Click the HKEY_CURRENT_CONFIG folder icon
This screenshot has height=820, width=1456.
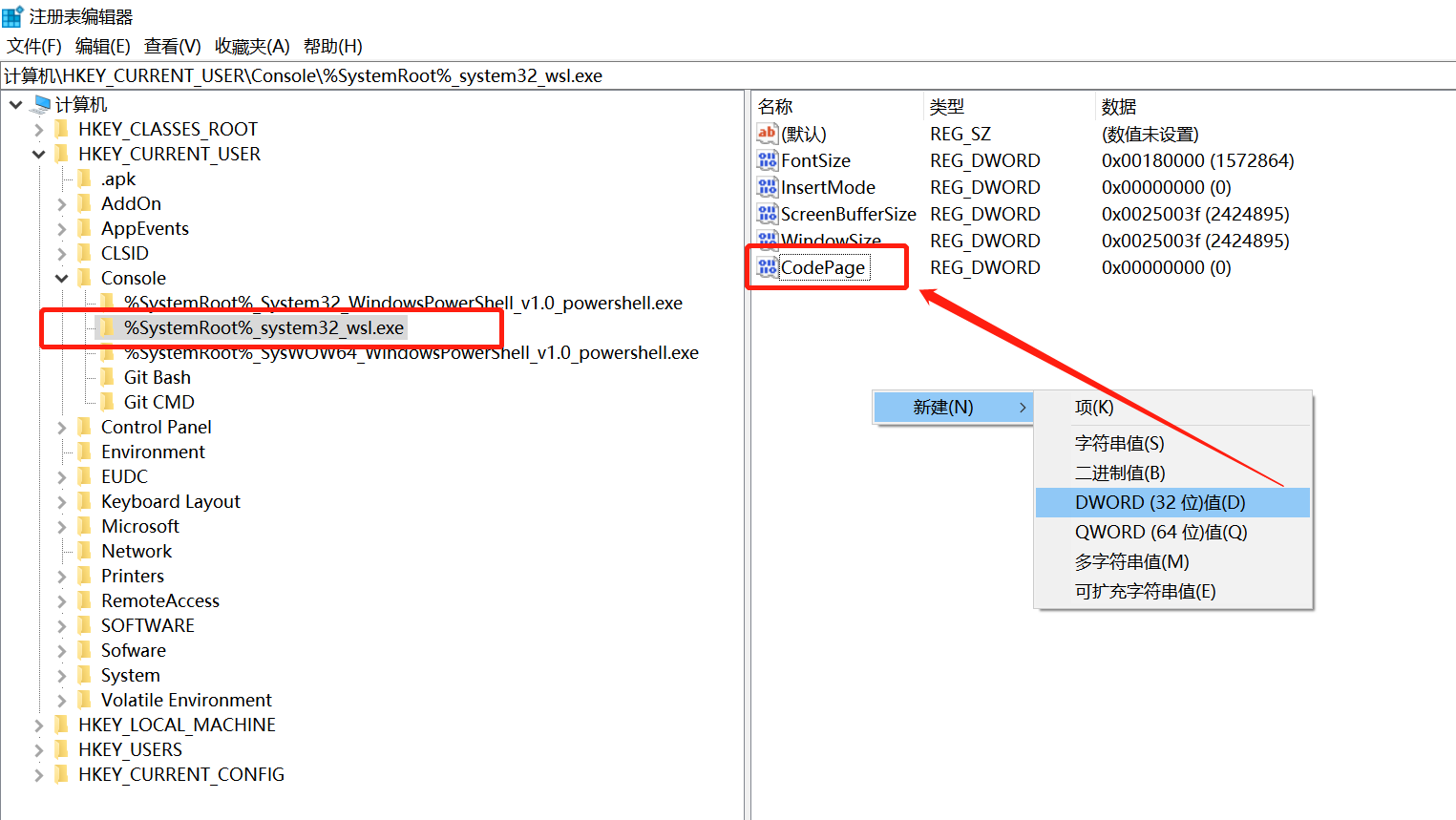[63, 774]
